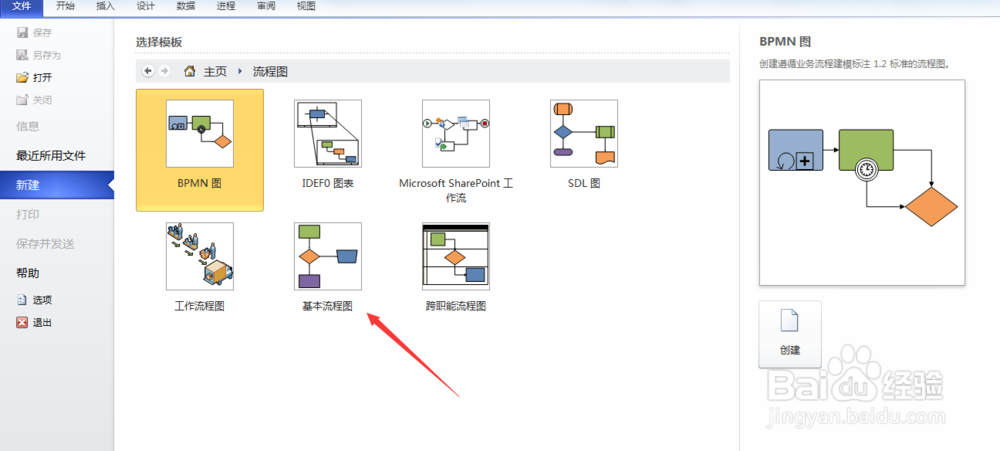
Task: Click the 跨职能流程图 label text
Action: [x=456, y=306]
